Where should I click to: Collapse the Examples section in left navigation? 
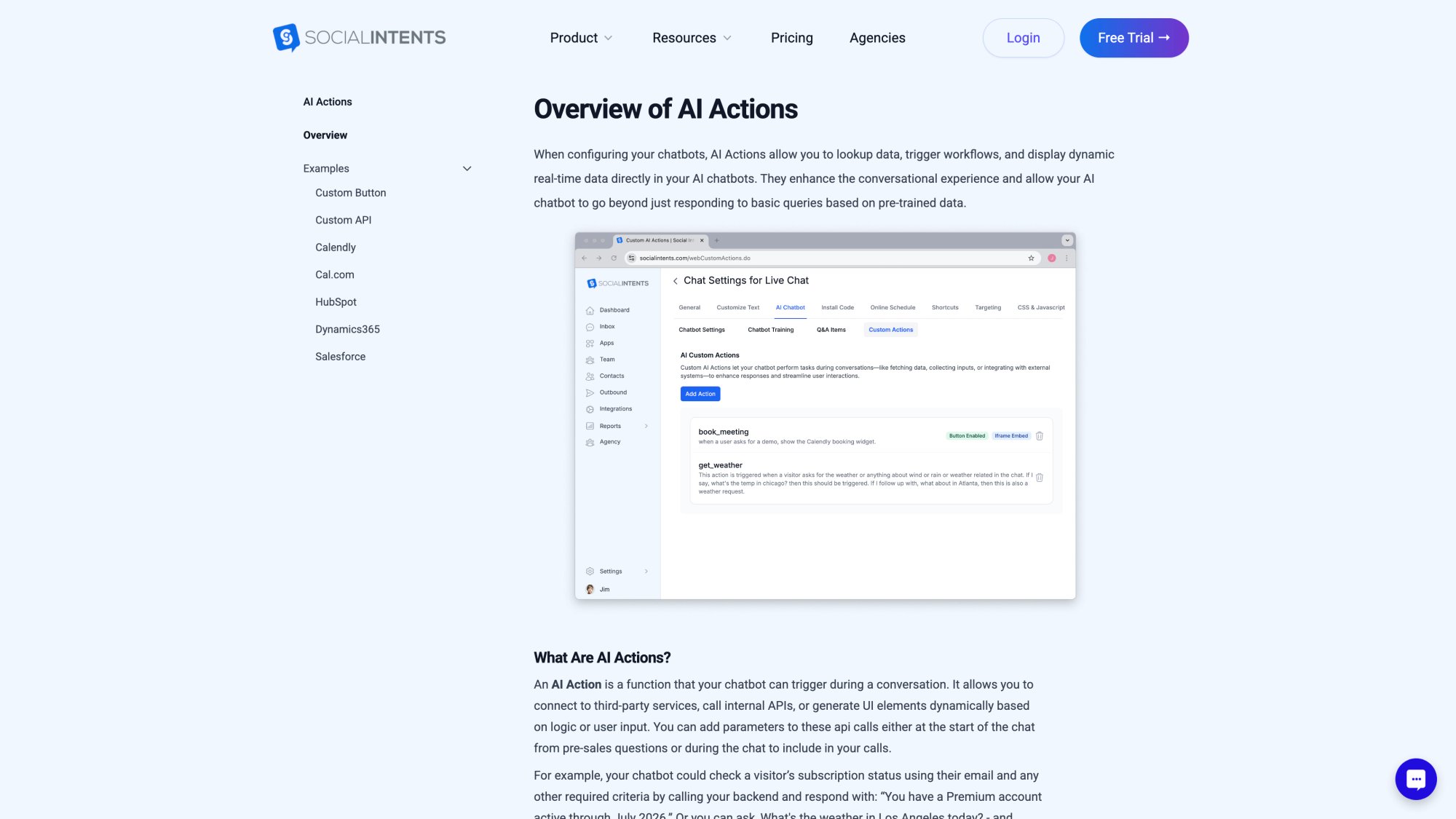(467, 168)
